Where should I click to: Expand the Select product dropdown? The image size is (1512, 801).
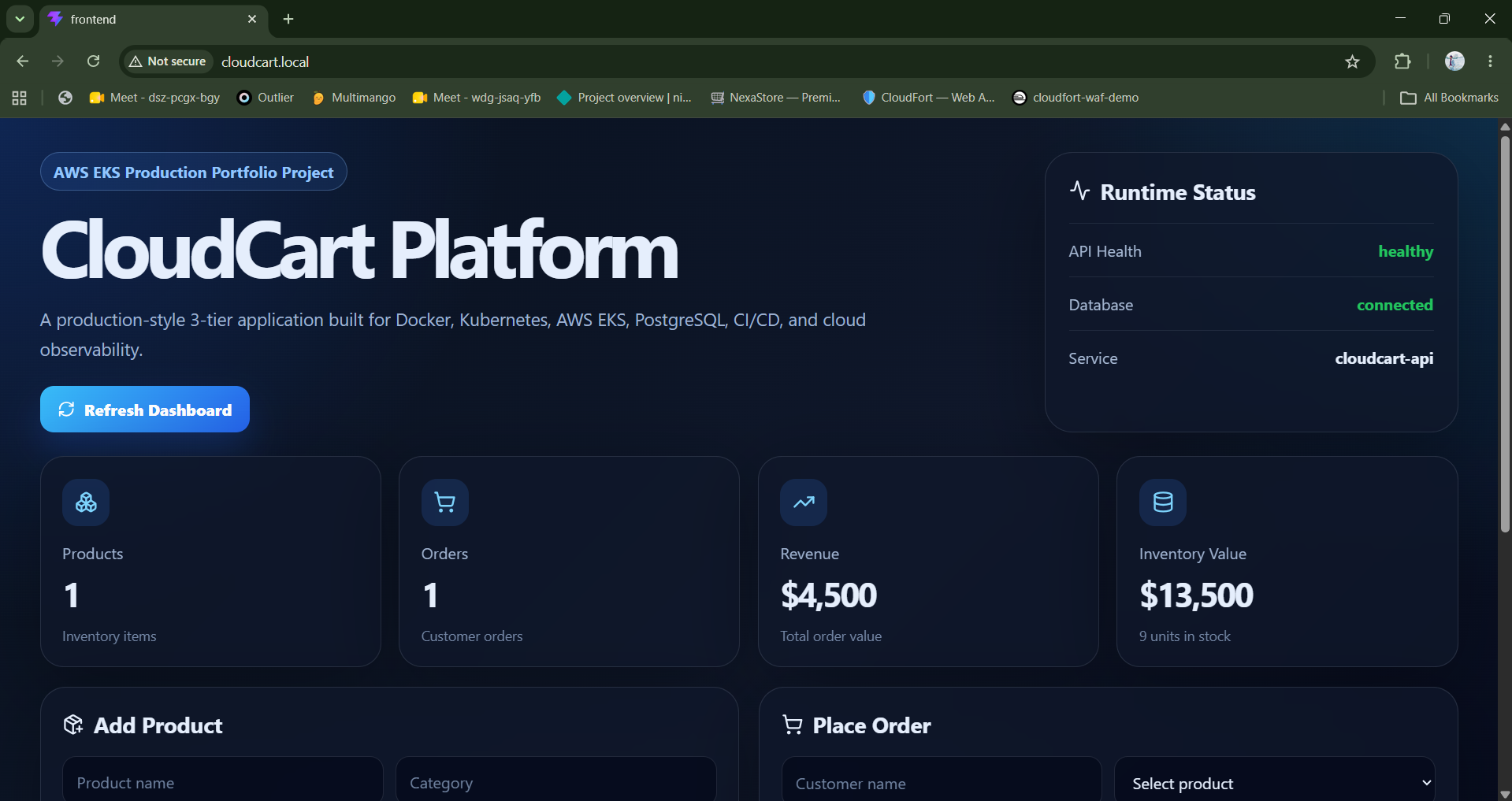pyautogui.click(x=1274, y=783)
